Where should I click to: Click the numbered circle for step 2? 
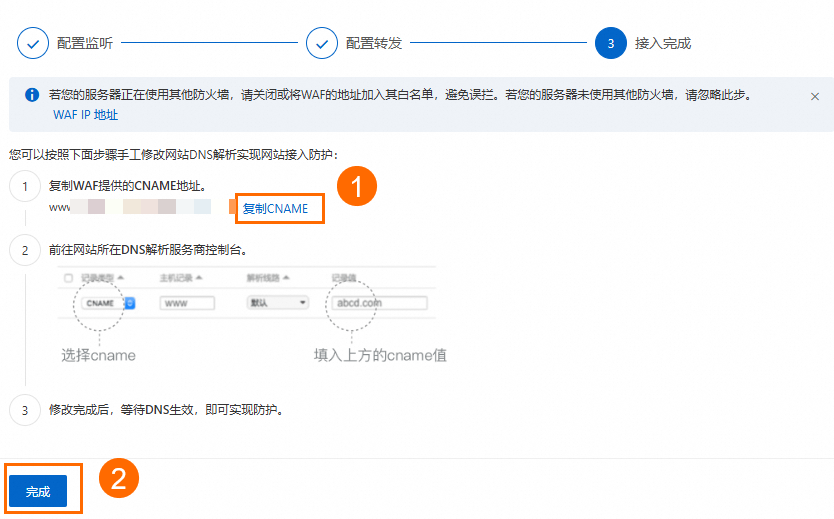pos(25,250)
